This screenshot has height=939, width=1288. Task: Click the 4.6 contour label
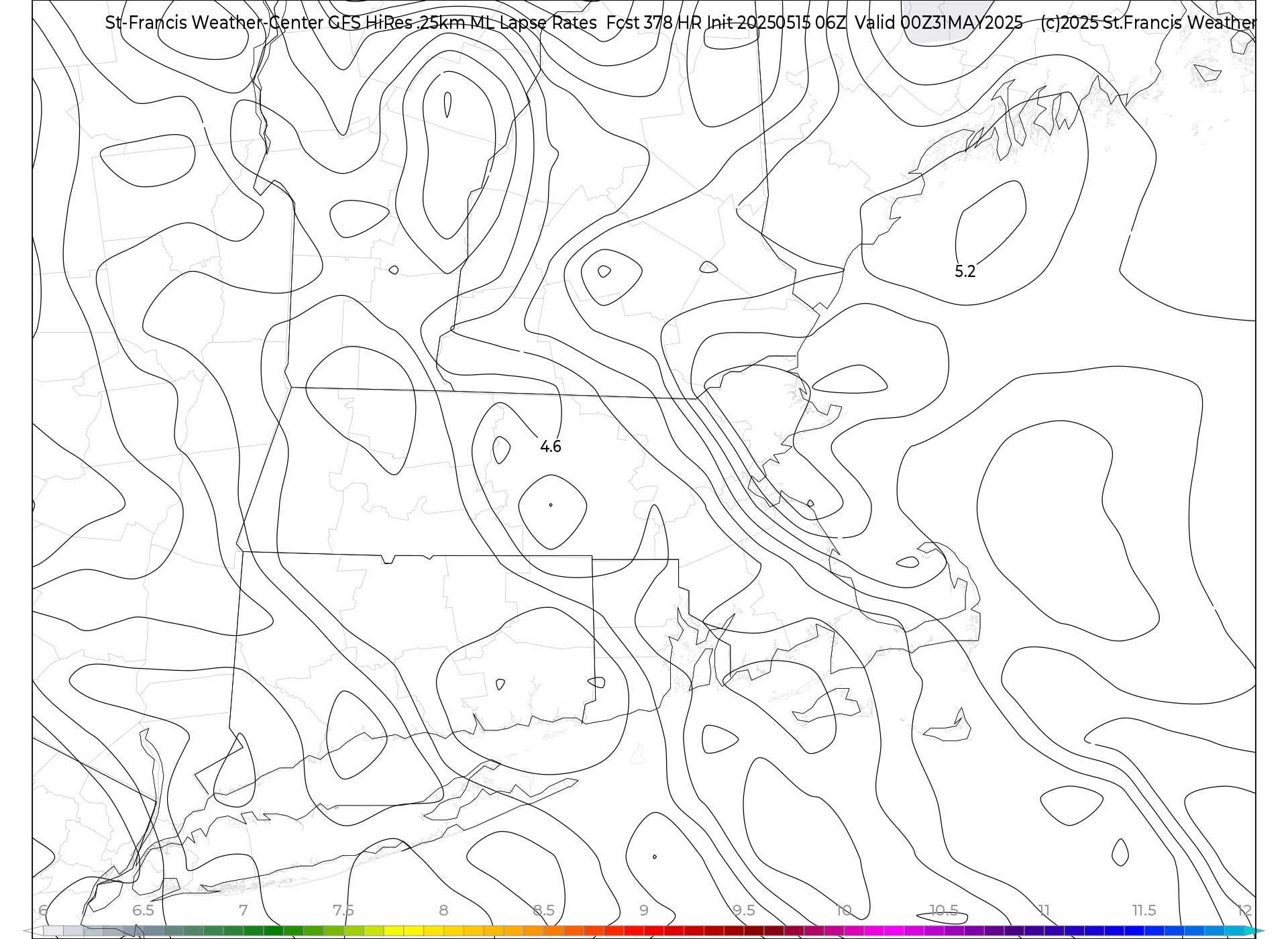550,447
